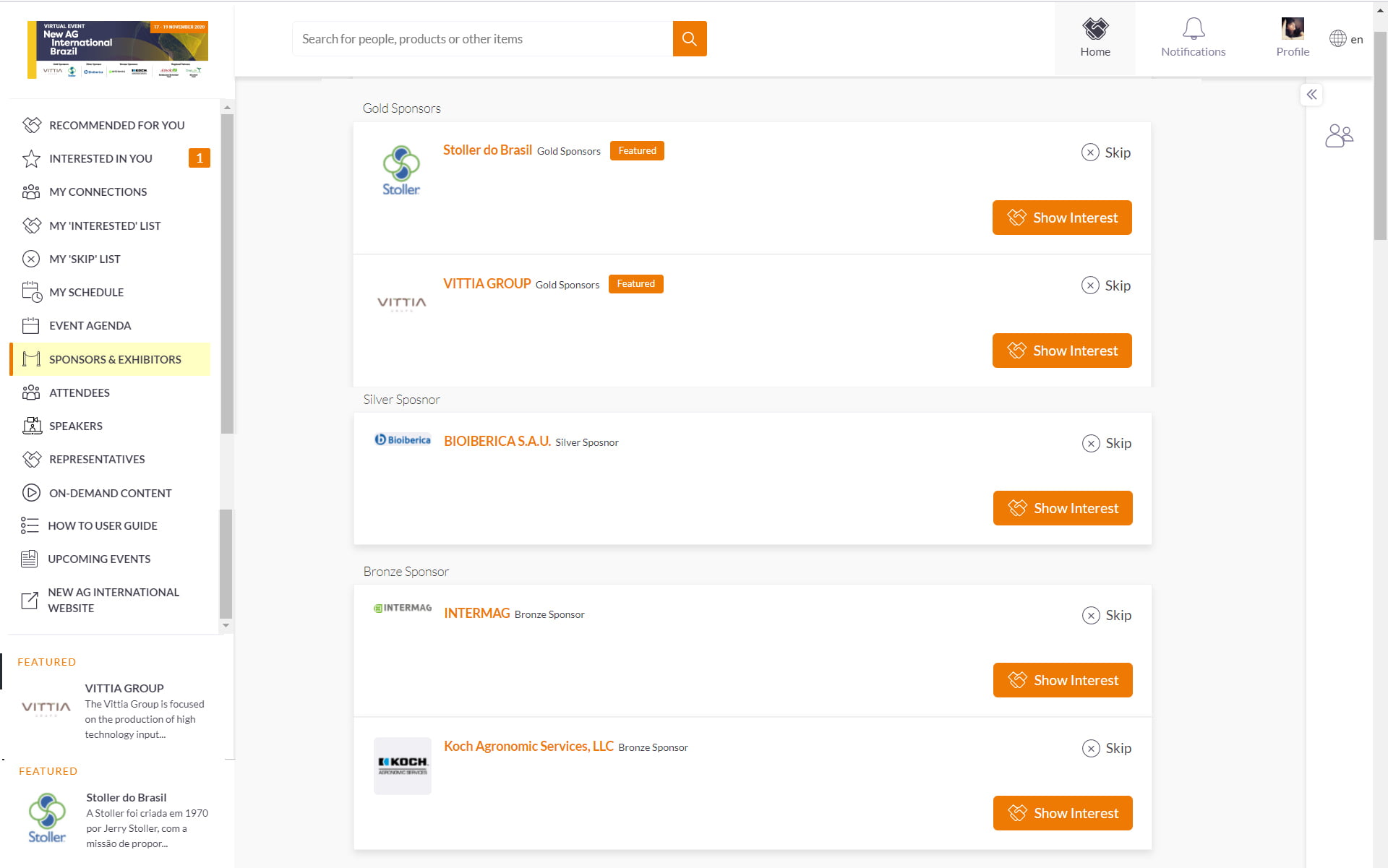Click Stoller logo in Gold Sponsors card
Screen dimensions: 1388x868
click(x=401, y=171)
